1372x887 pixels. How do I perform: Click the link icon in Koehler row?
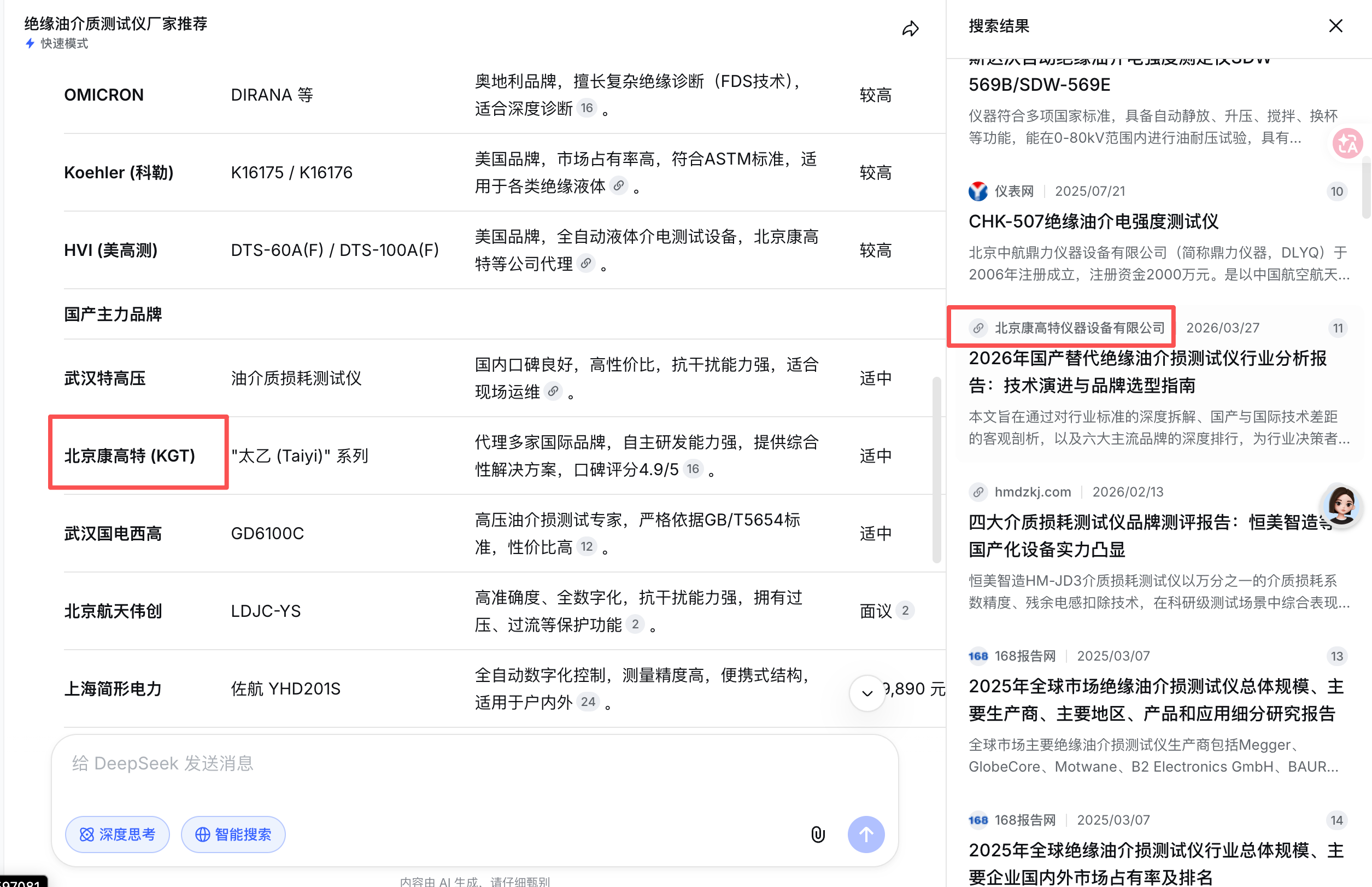pyautogui.click(x=618, y=185)
